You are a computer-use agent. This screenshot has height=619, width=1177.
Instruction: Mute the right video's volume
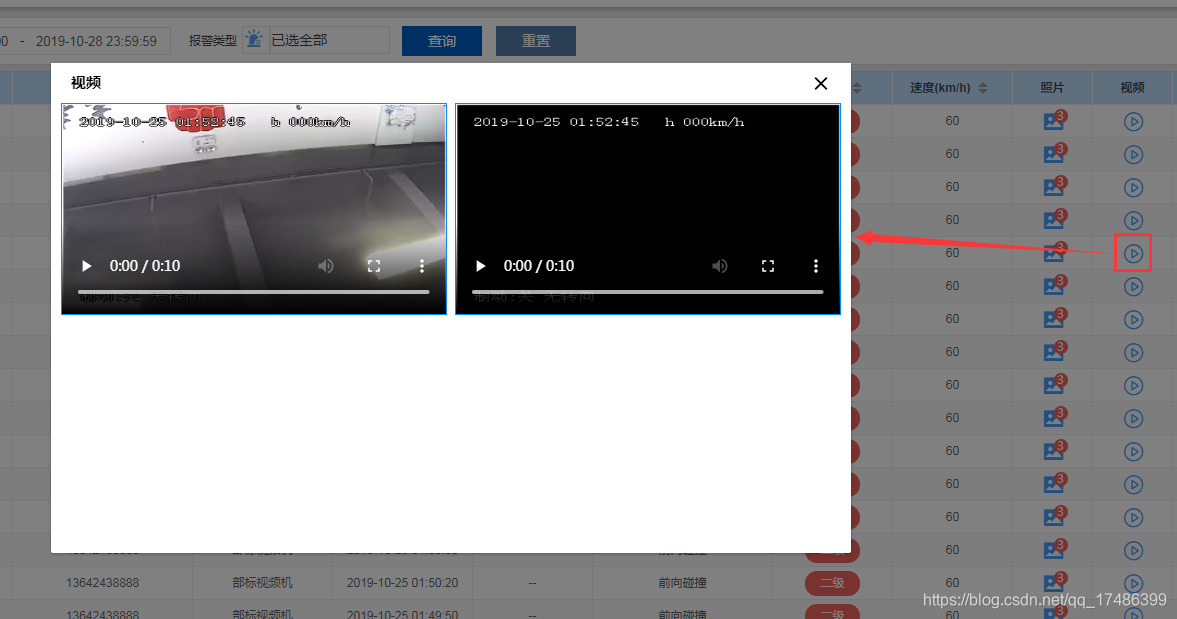tap(720, 266)
